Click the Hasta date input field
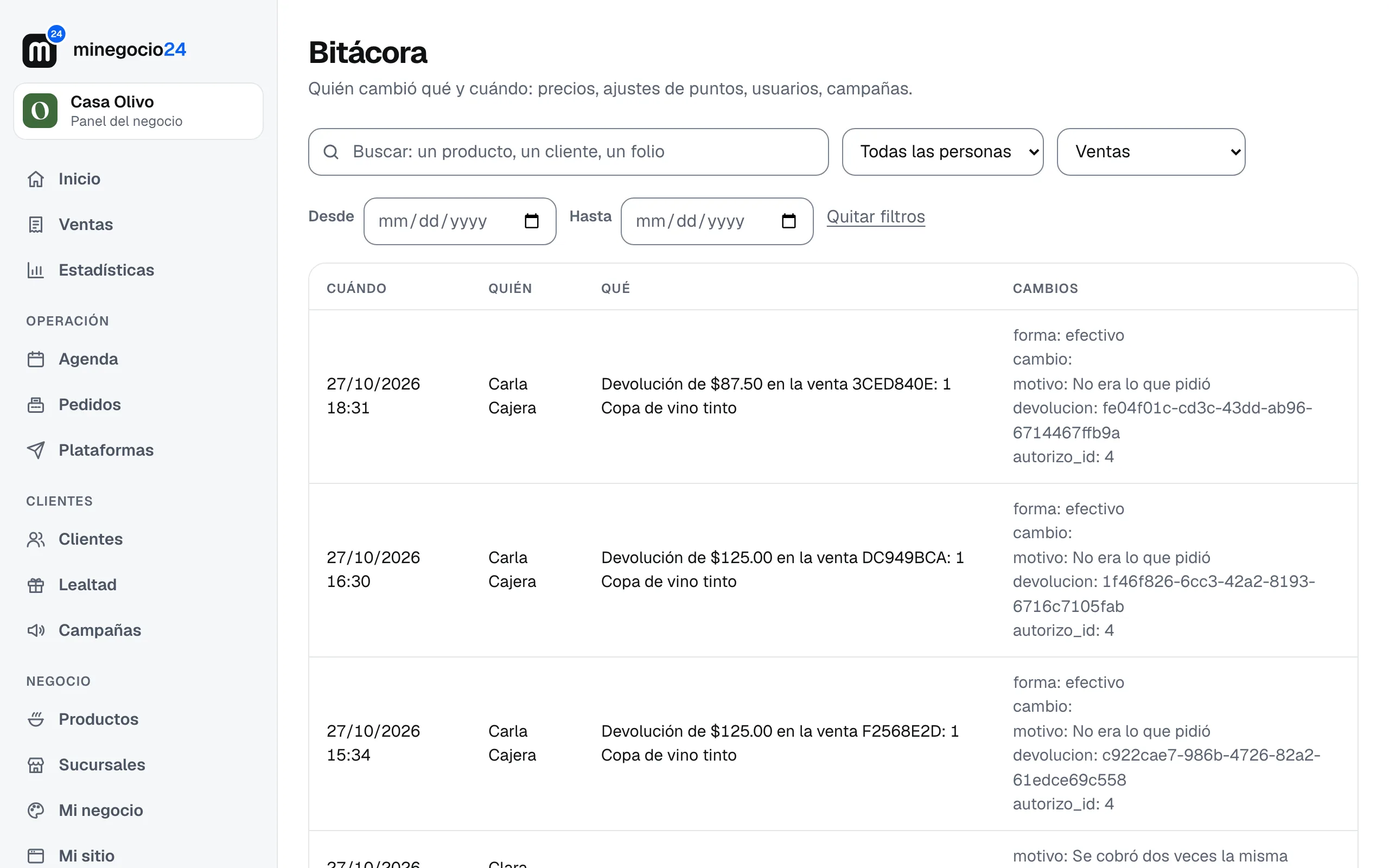 click(717, 221)
